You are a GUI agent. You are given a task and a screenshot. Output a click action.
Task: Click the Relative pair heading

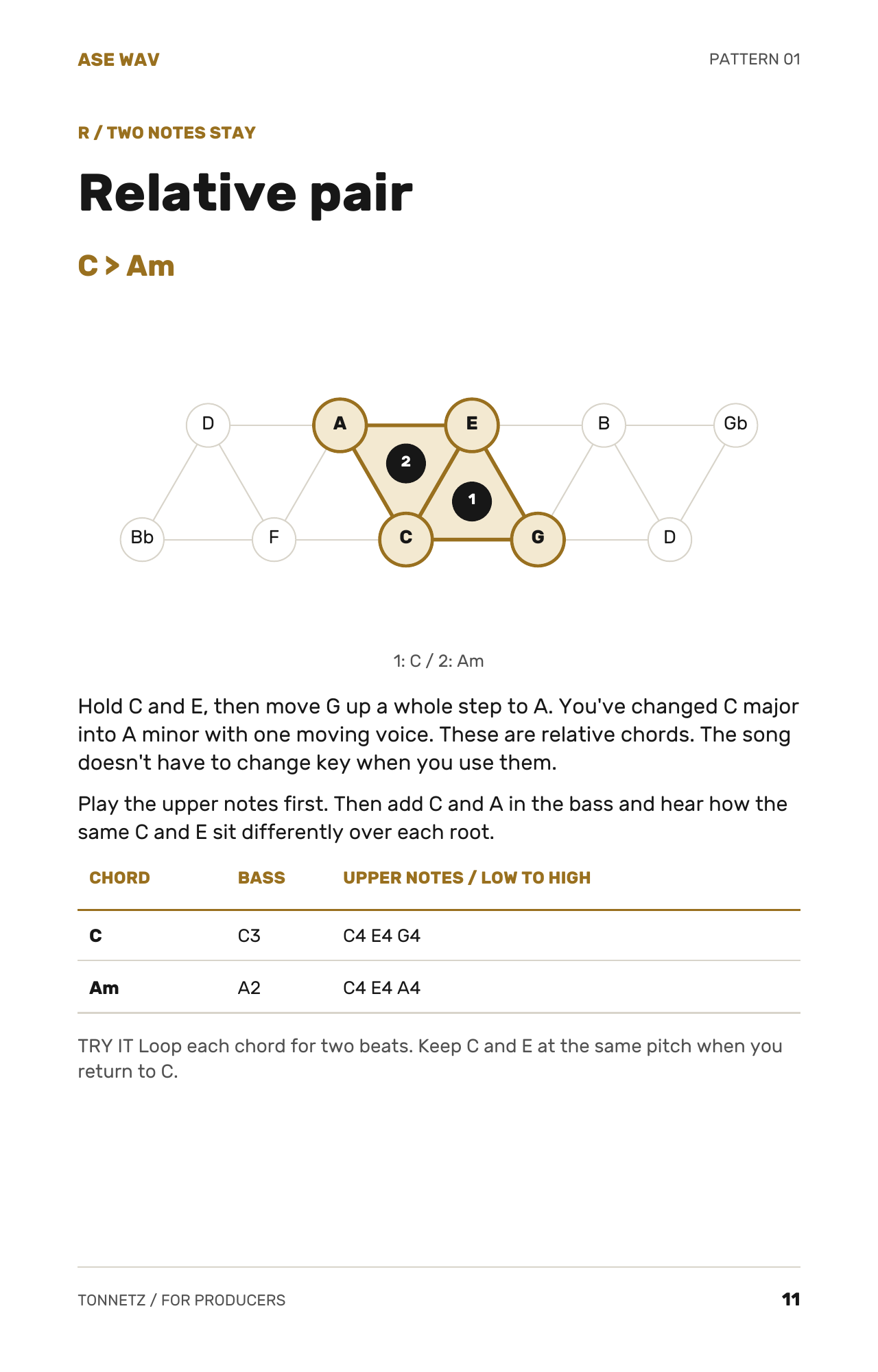(x=246, y=195)
